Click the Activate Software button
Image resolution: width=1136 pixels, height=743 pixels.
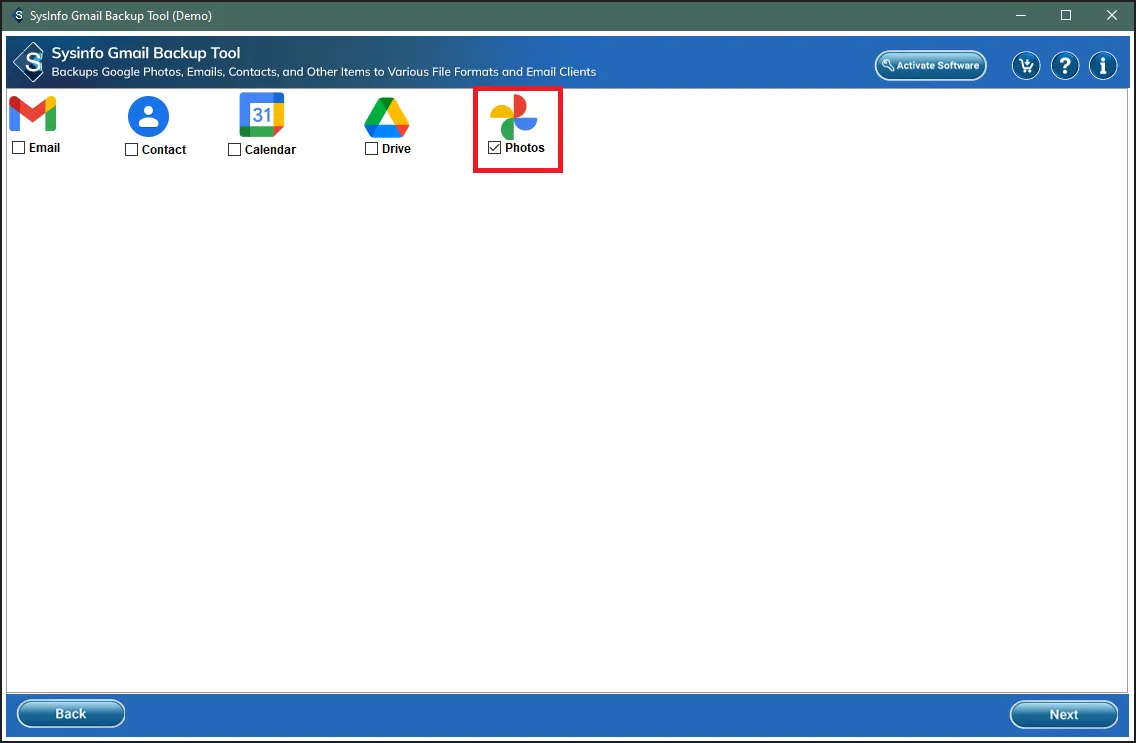[x=931, y=65]
